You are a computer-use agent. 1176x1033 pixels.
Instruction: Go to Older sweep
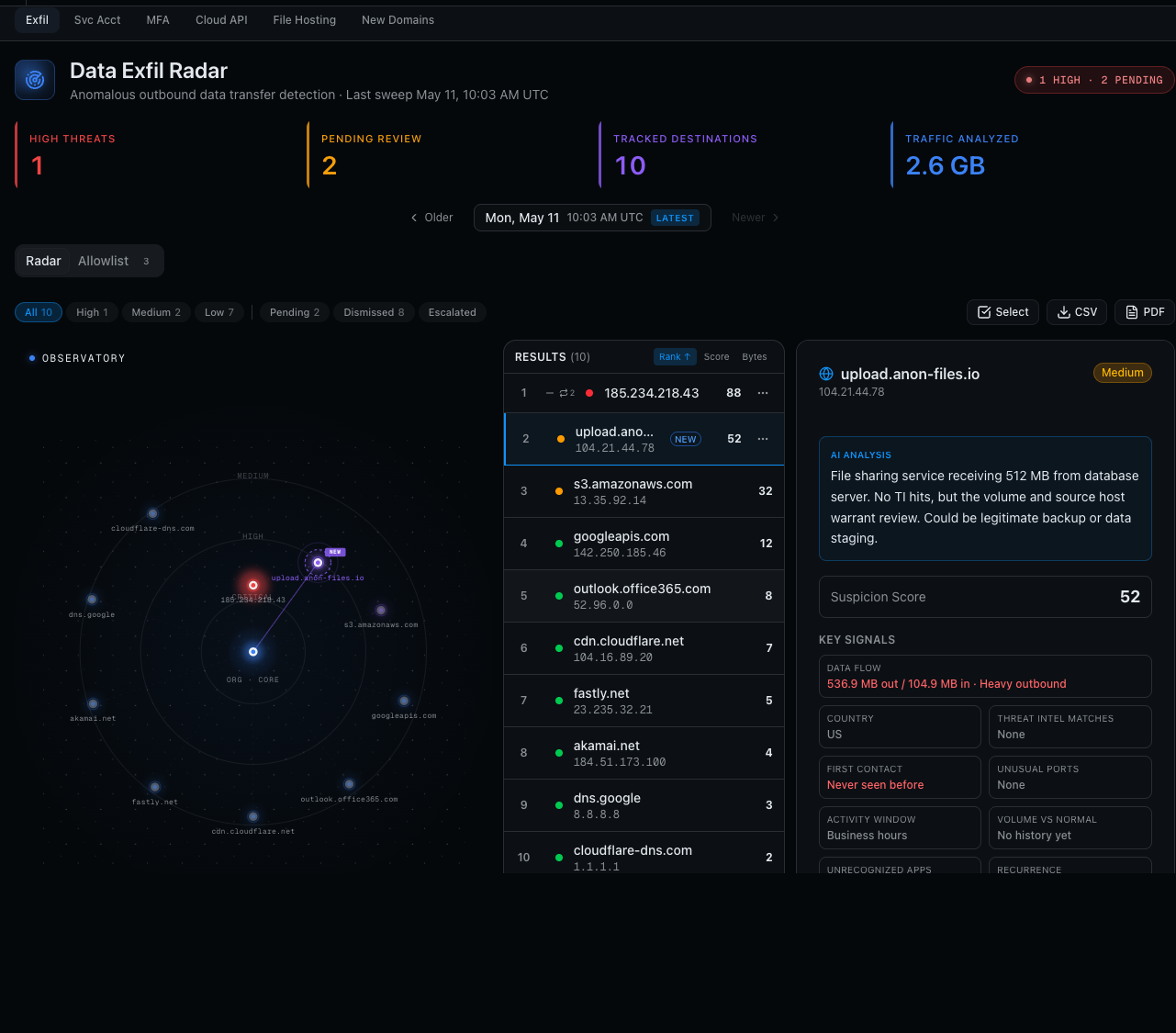pos(431,218)
